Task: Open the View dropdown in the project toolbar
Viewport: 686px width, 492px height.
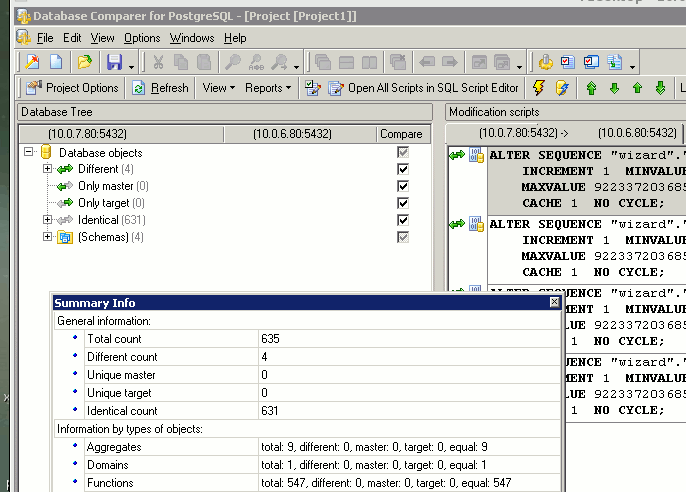Action: 219,88
